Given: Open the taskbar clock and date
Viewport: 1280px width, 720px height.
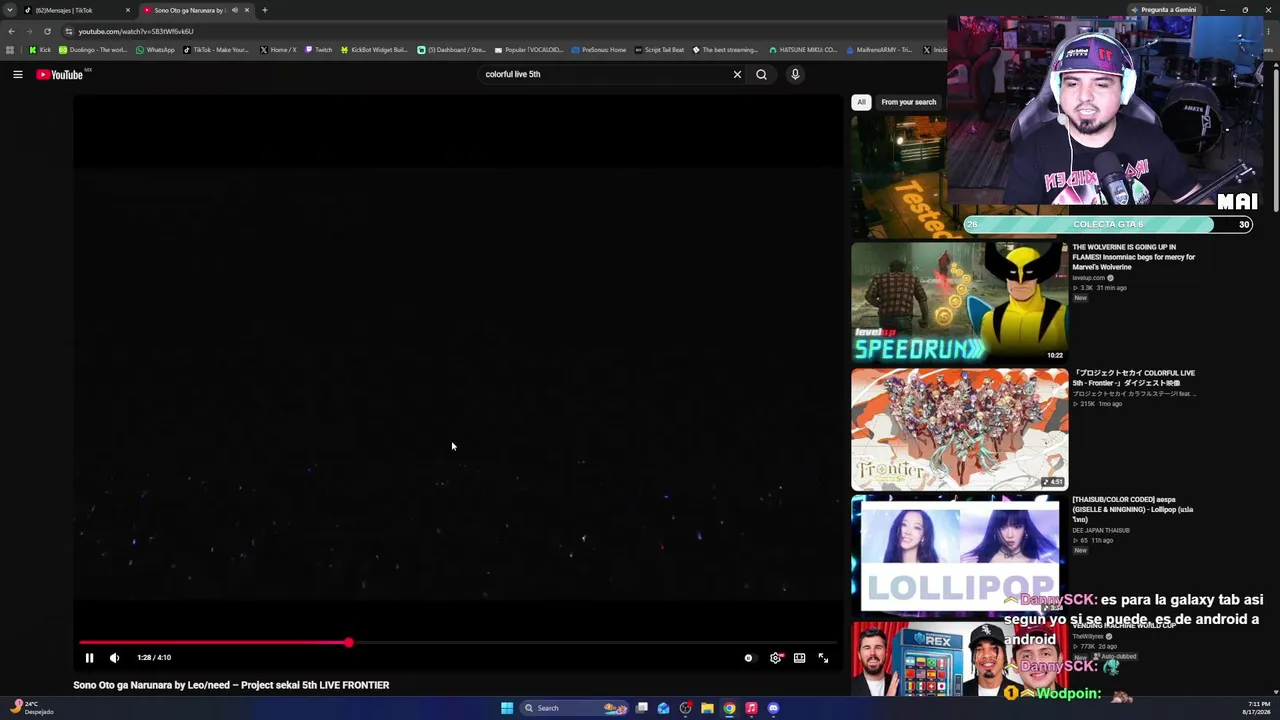Looking at the screenshot, I should point(1256,708).
